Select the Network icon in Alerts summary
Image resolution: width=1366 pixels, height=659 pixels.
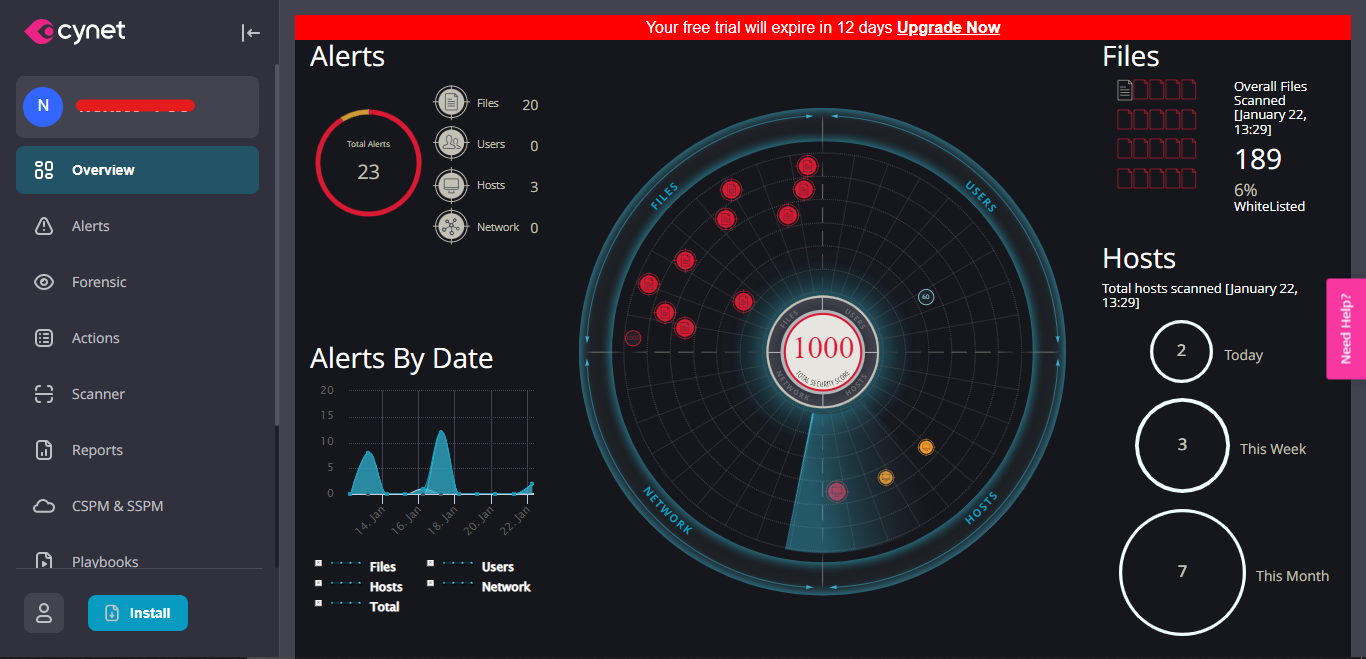(451, 226)
